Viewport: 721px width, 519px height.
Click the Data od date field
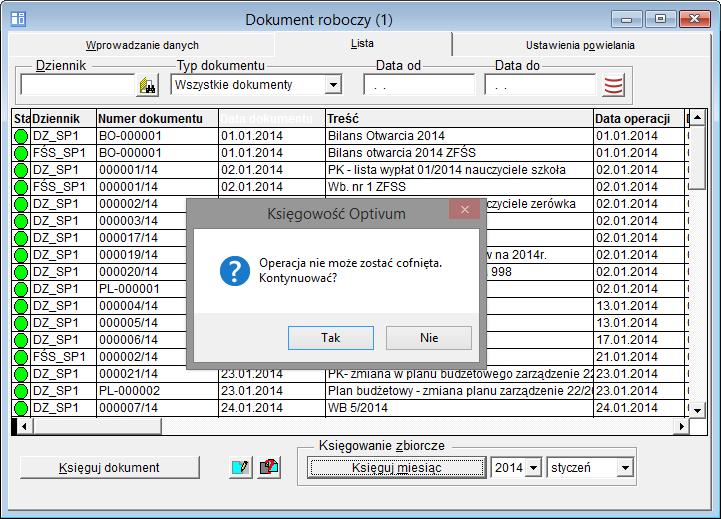[x=419, y=85]
